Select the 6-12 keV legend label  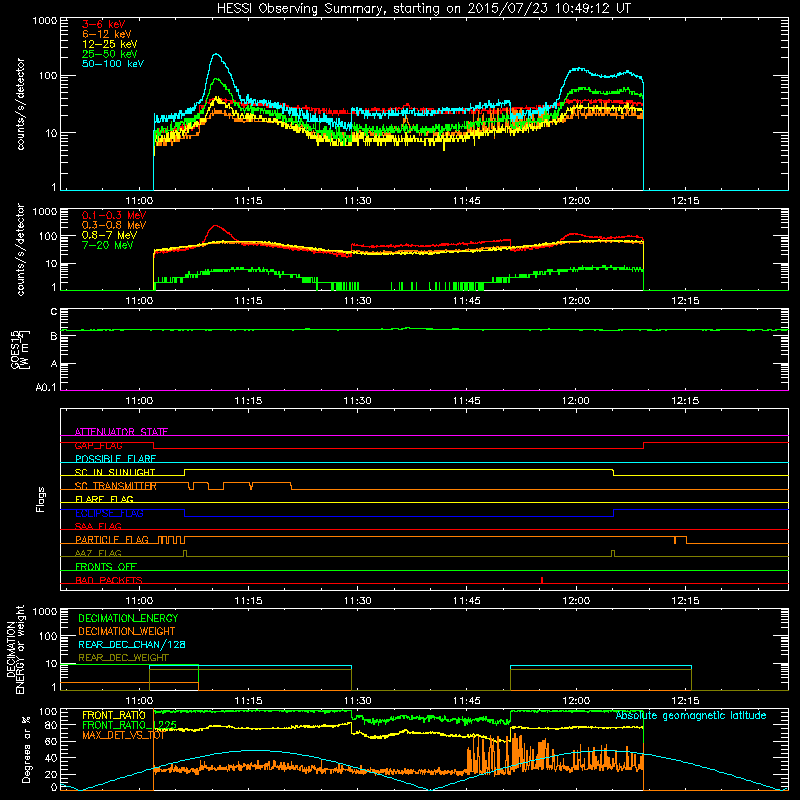pos(107,34)
